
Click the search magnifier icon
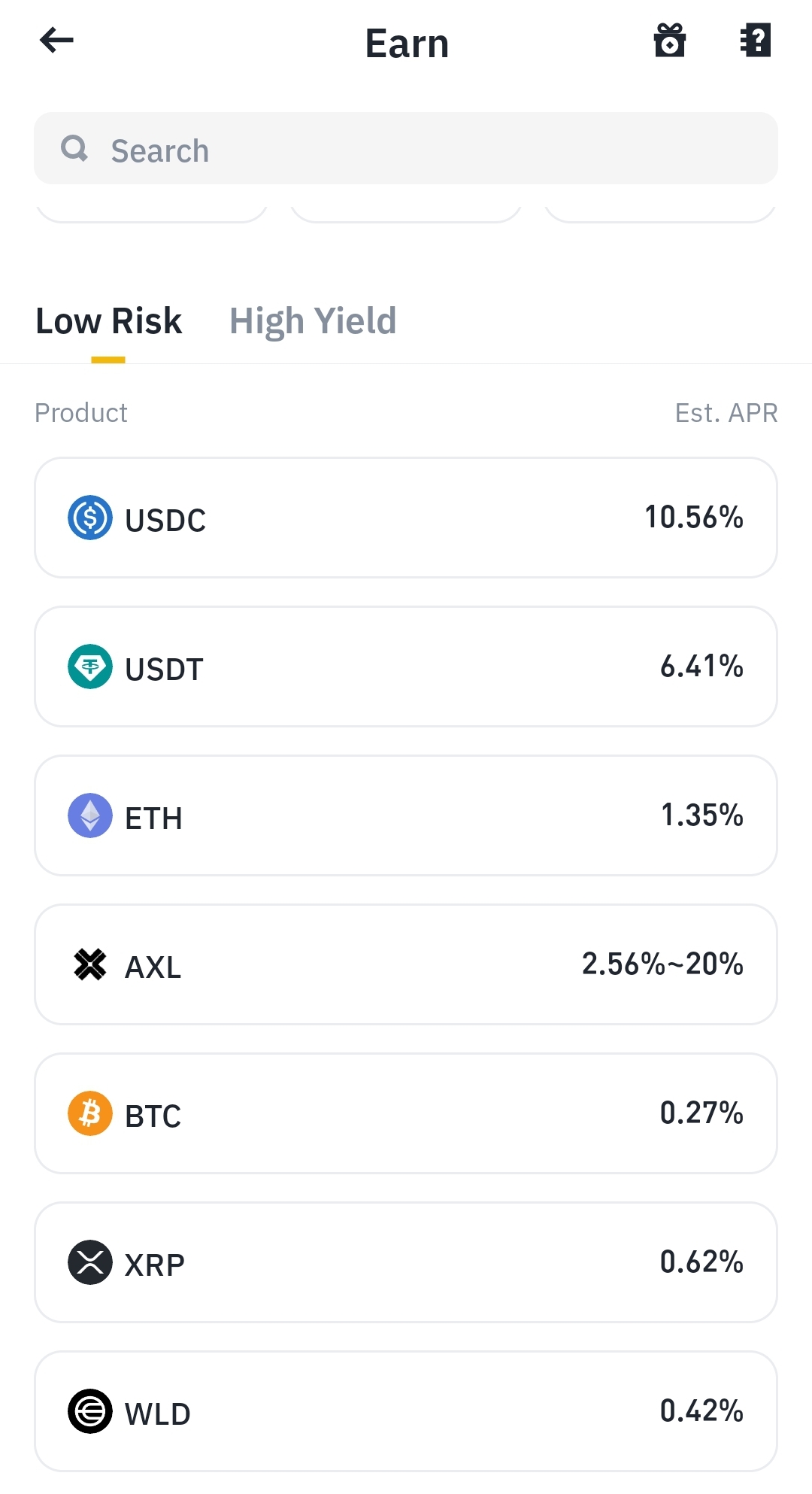pyautogui.click(x=74, y=148)
